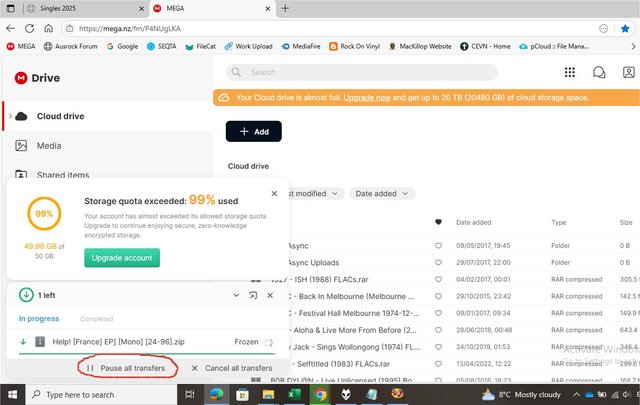Open File Explorer from taskbar
This screenshot has height=405, width=640.
click(268, 394)
